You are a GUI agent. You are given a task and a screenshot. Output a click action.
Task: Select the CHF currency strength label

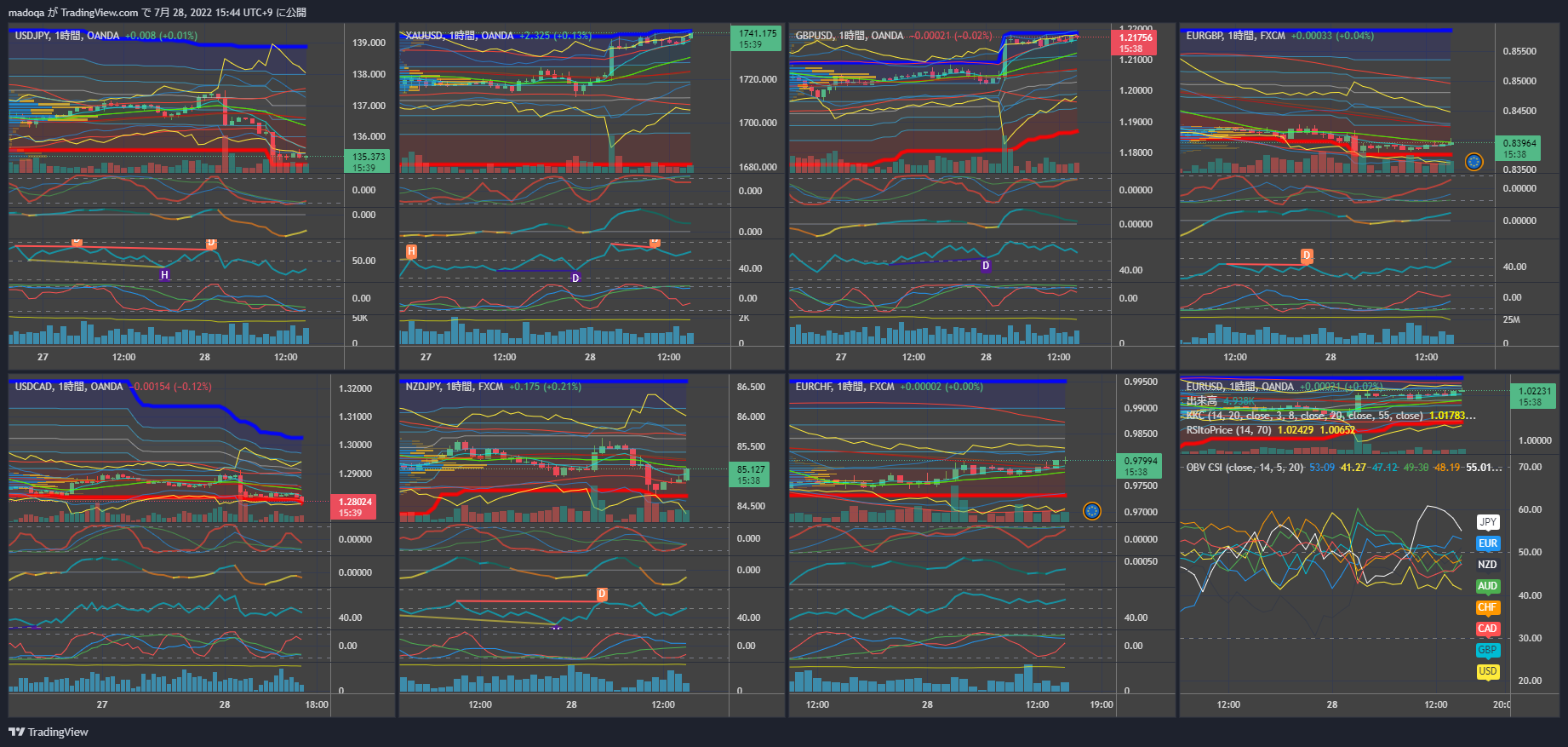(x=1487, y=607)
